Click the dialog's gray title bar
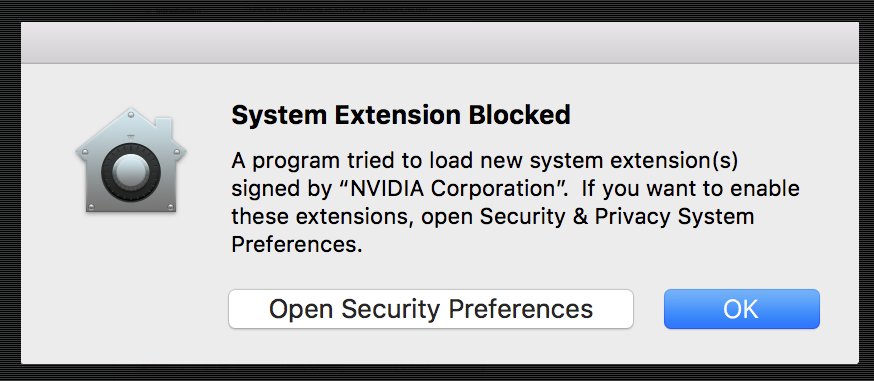874x381 pixels. [x=440, y=43]
